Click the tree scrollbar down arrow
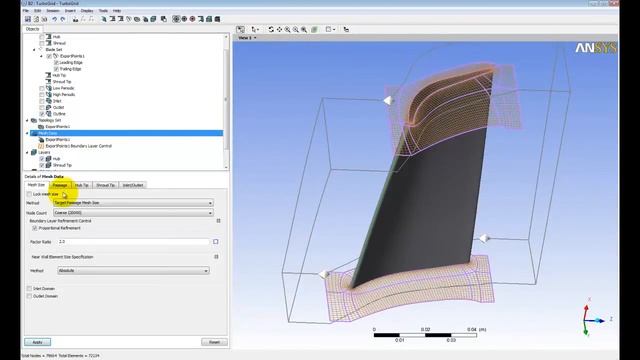The width and height of the screenshot is (640, 360). tap(226, 167)
